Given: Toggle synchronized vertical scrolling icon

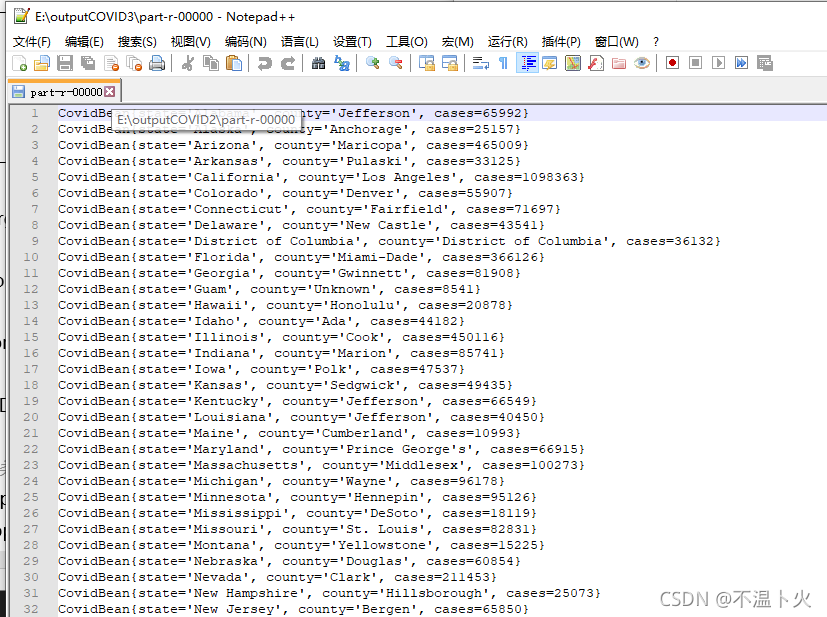Looking at the screenshot, I should [x=427, y=63].
